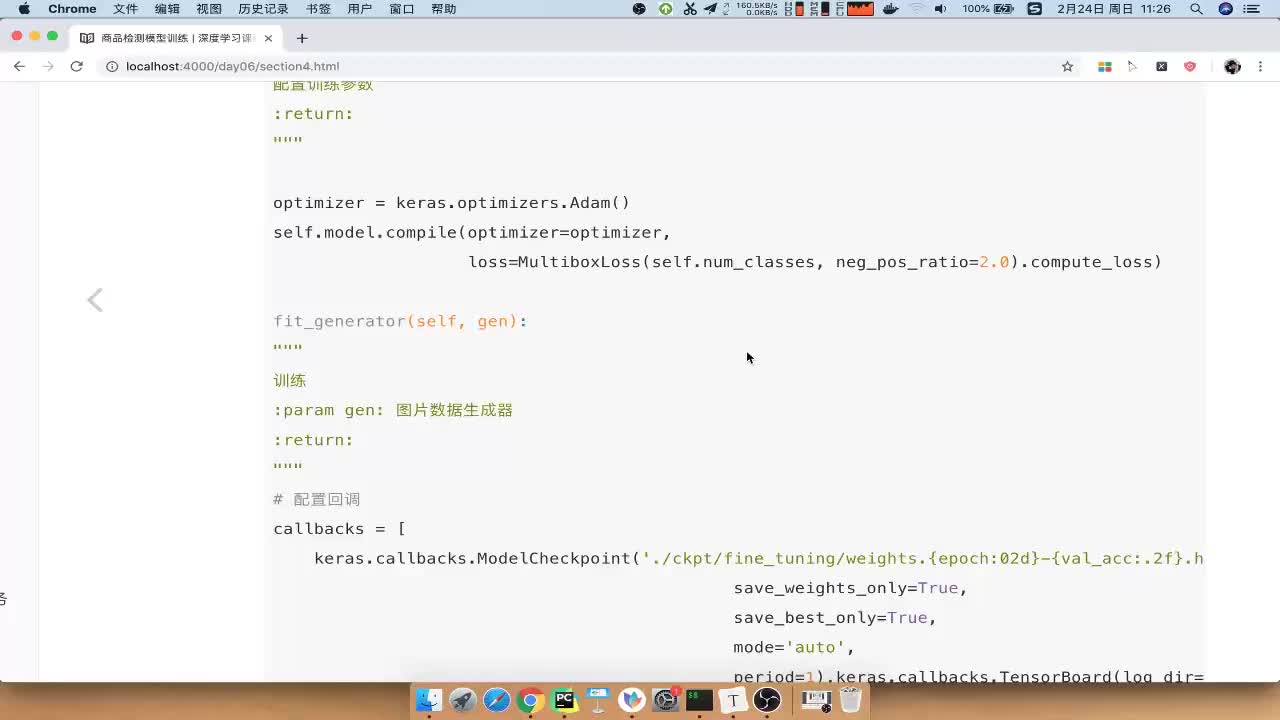Screen dimensions: 1280x720
Task: Open the 文件 menu
Action: [x=126, y=9]
